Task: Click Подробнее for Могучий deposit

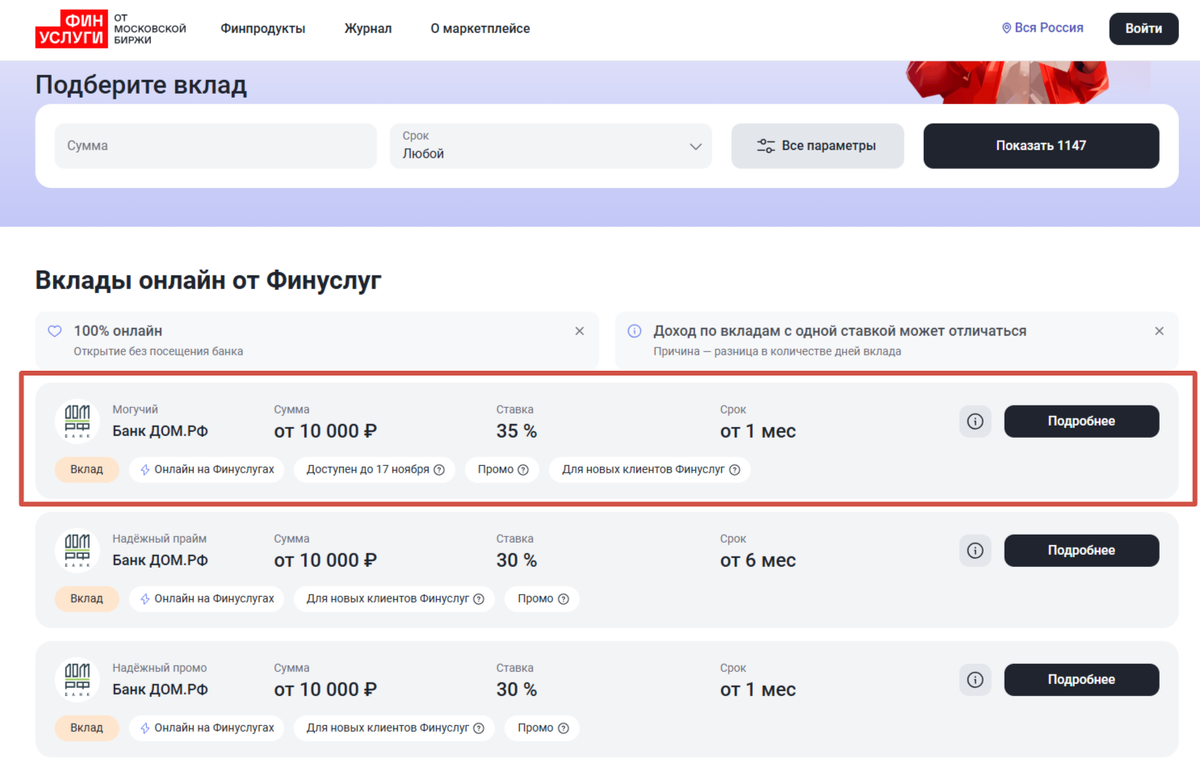Action: 1082,421
